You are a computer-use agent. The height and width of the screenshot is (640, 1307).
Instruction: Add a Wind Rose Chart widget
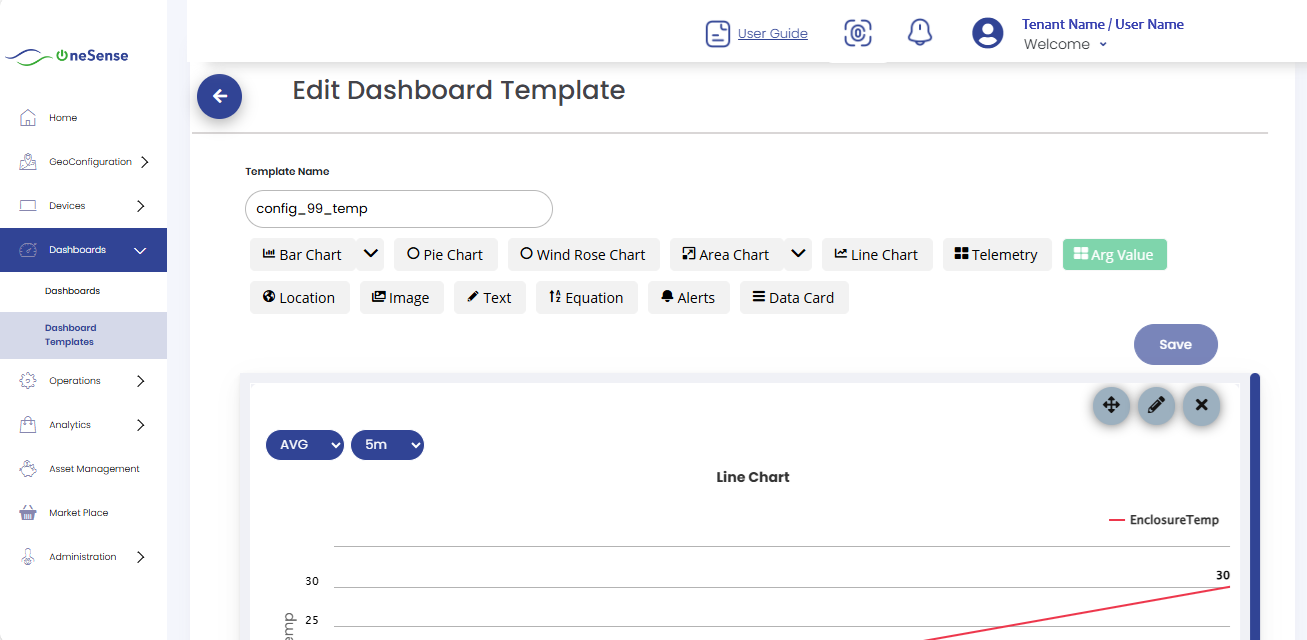pyautogui.click(x=583, y=255)
